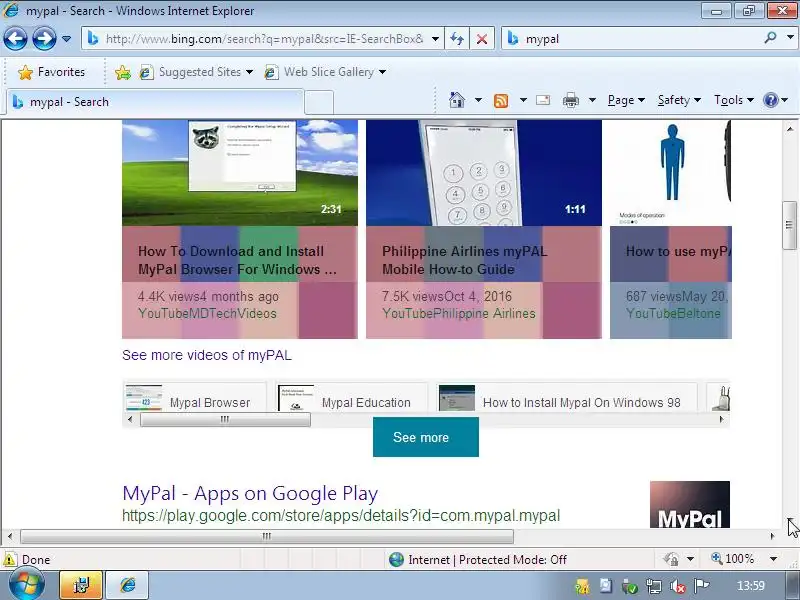The width and height of the screenshot is (800, 600).
Task: Click the pinned installer taskbar icon
Action: 81,585
